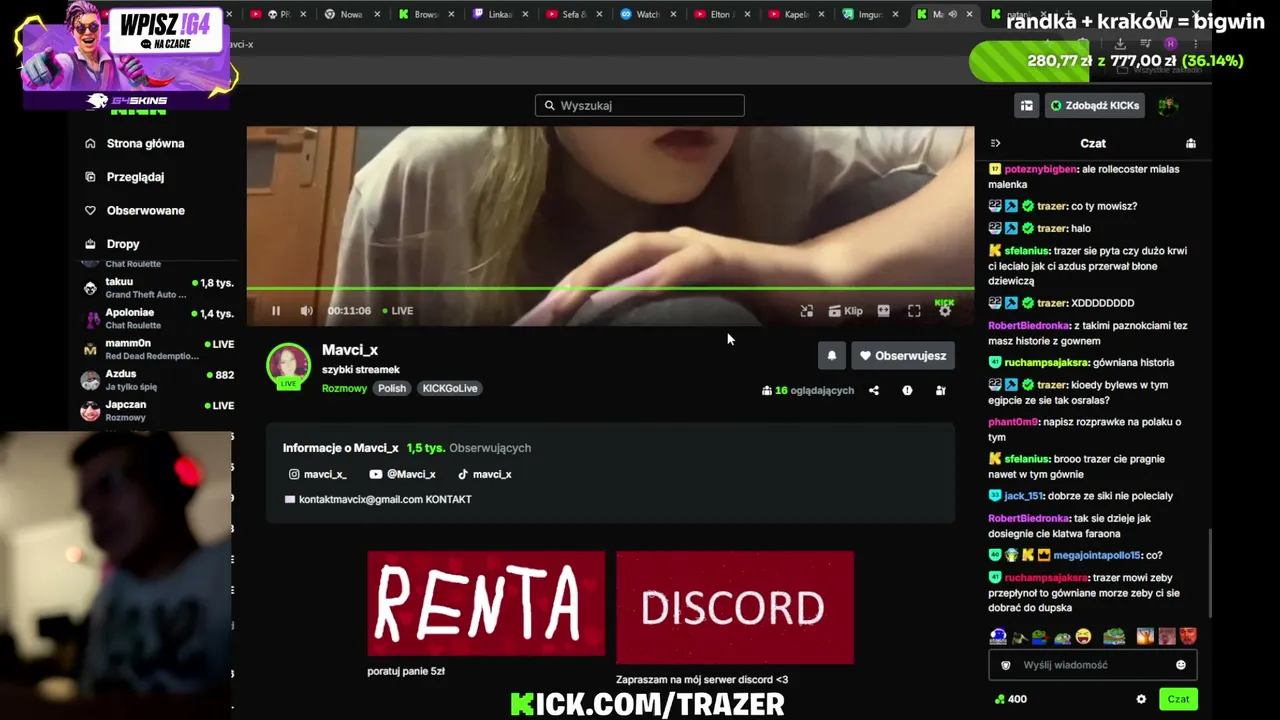Click the kontaktmavcix@gmail.com contact link
The height and width of the screenshot is (720, 1280).
click(x=378, y=499)
